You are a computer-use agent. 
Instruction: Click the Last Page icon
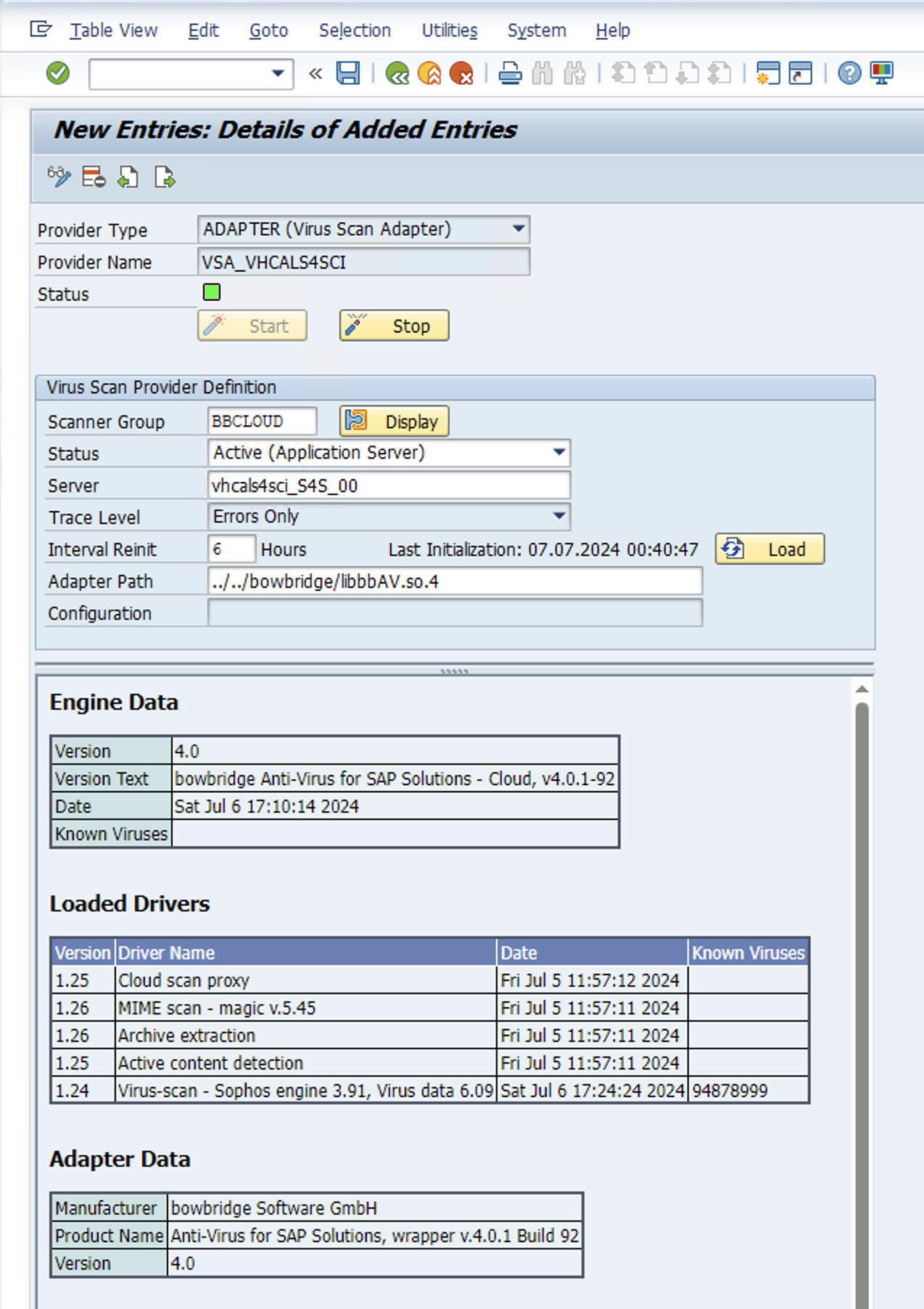(719, 73)
